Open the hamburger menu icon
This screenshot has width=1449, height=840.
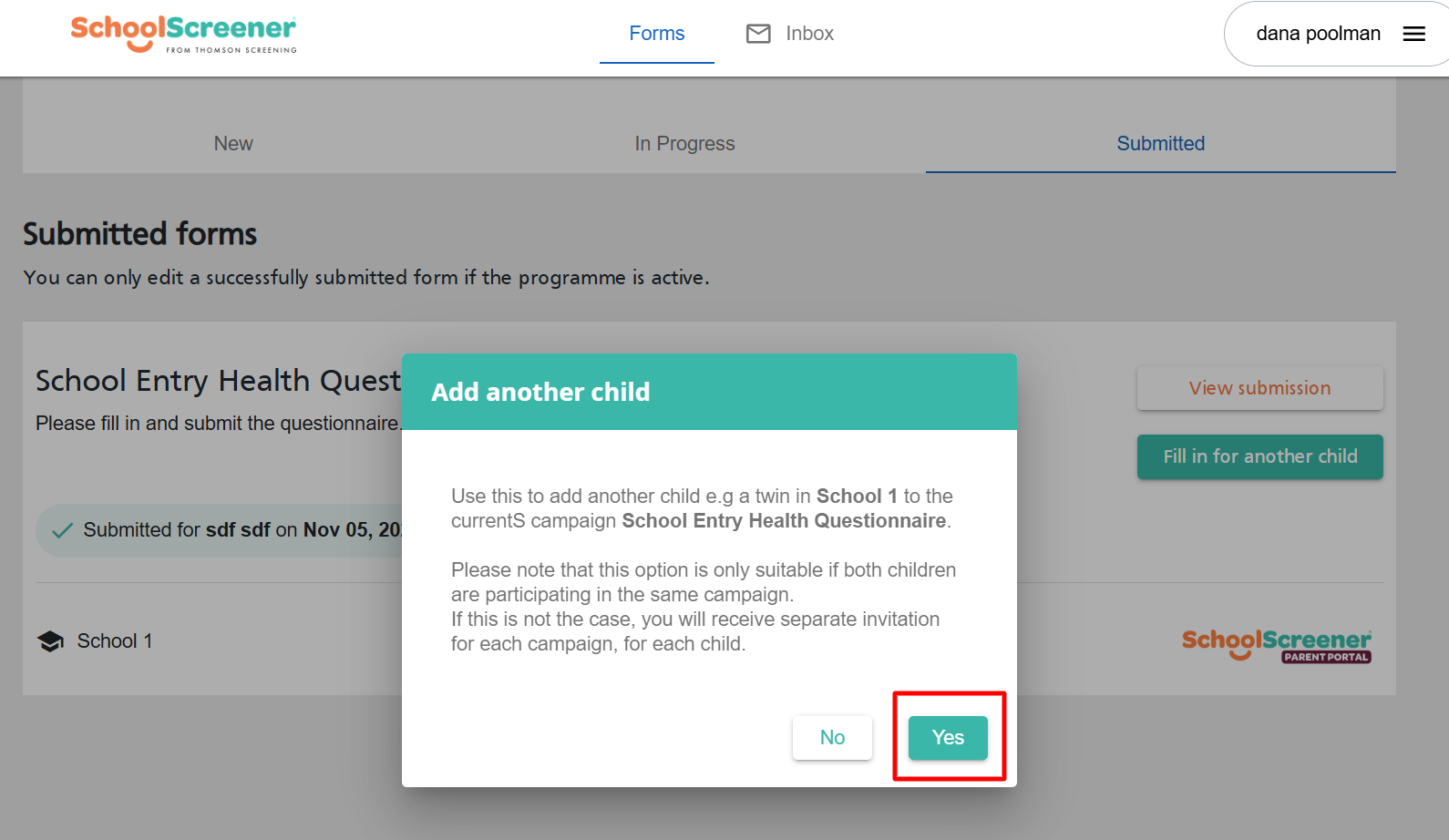tap(1413, 34)
